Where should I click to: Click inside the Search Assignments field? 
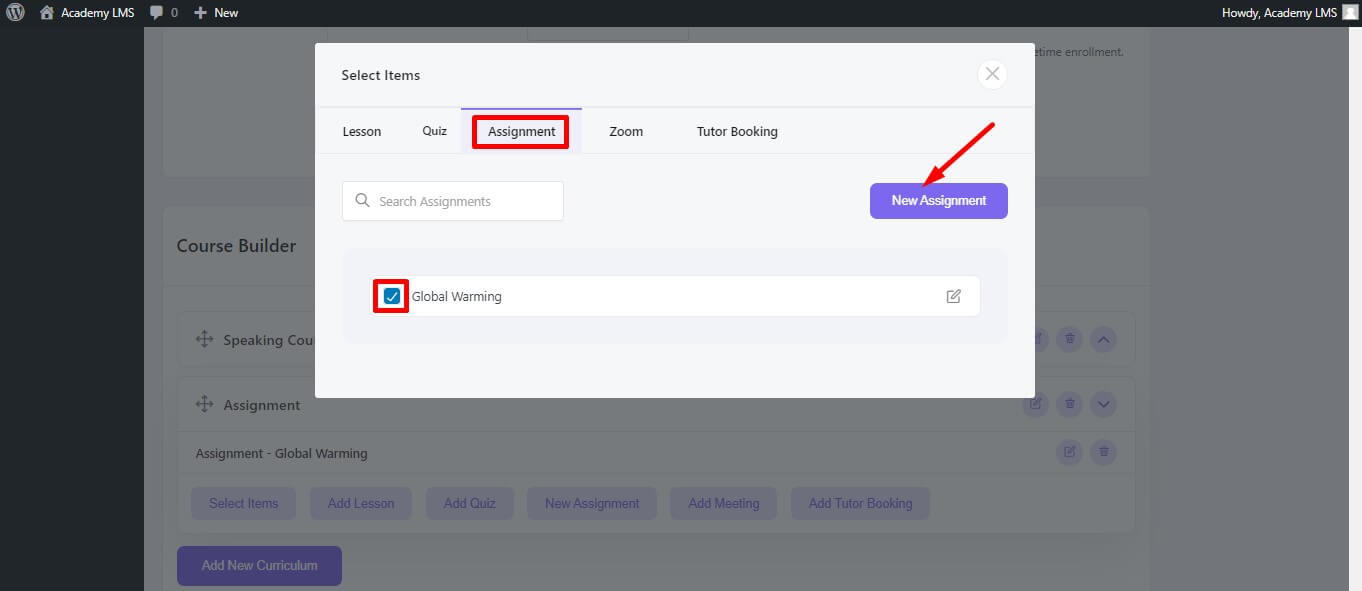[x=450, y=200]
